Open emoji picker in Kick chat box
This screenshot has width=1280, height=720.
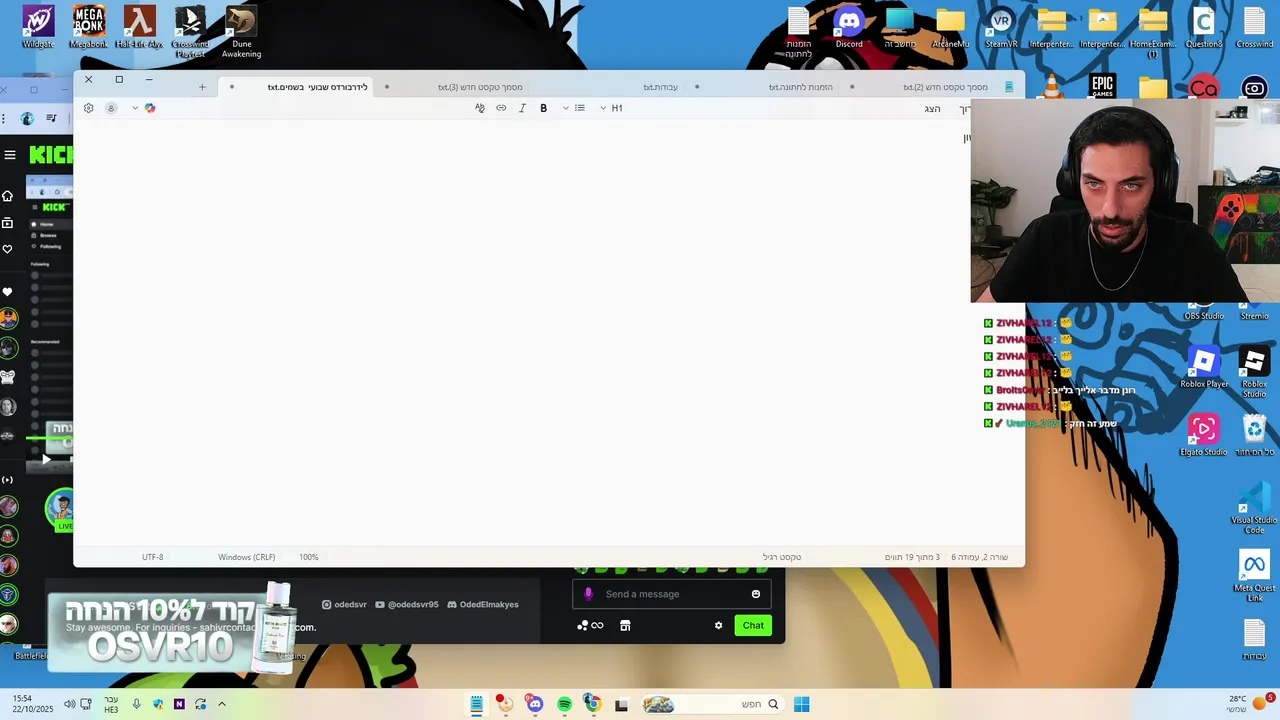pyautogui.click(x=756, y=594)
